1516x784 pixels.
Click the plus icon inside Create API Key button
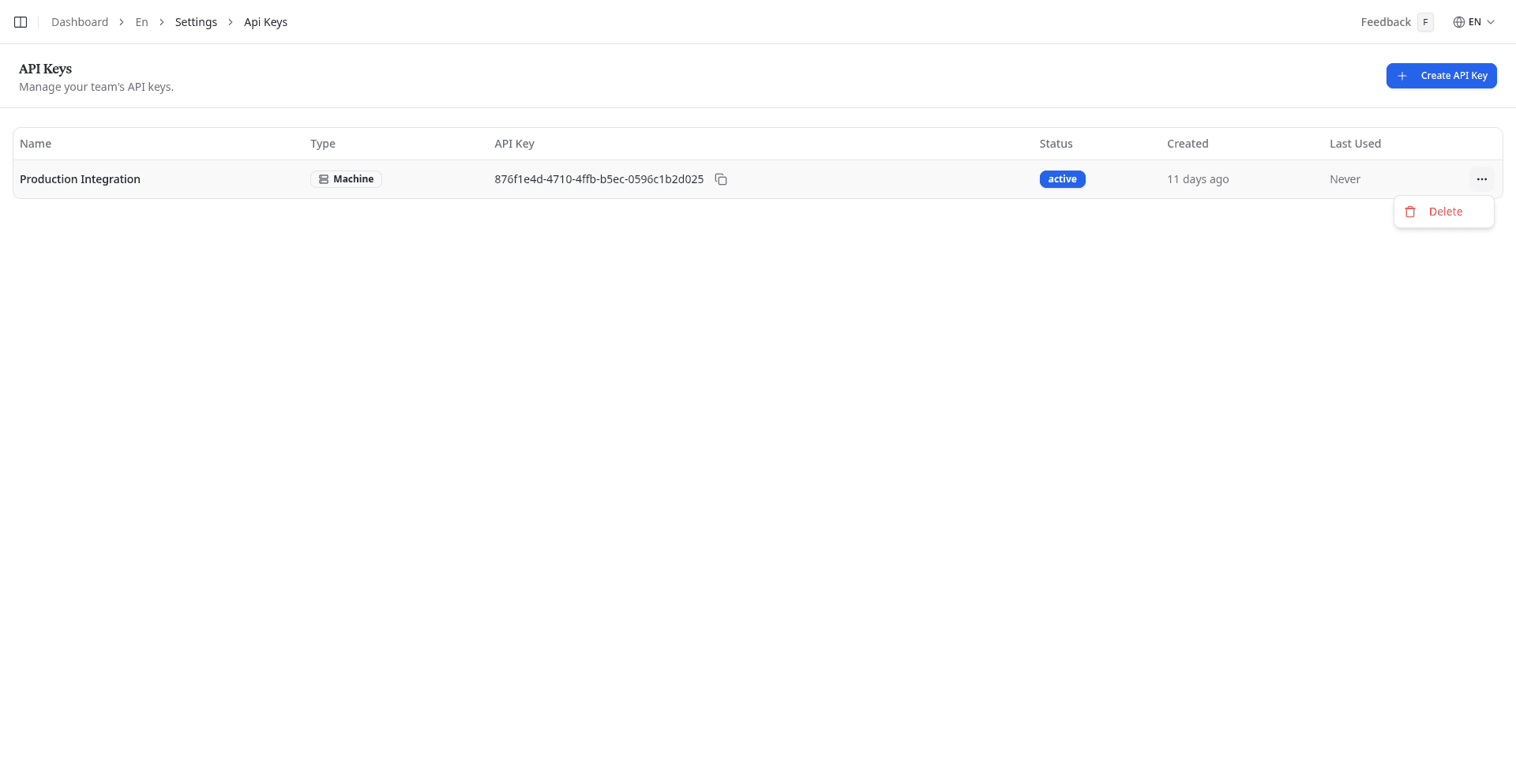1402,76
